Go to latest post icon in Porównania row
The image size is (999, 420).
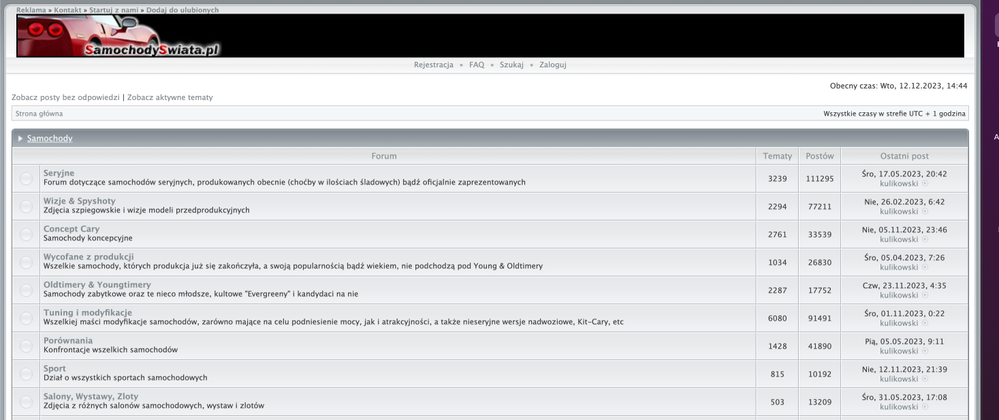[x=925, y=352]
